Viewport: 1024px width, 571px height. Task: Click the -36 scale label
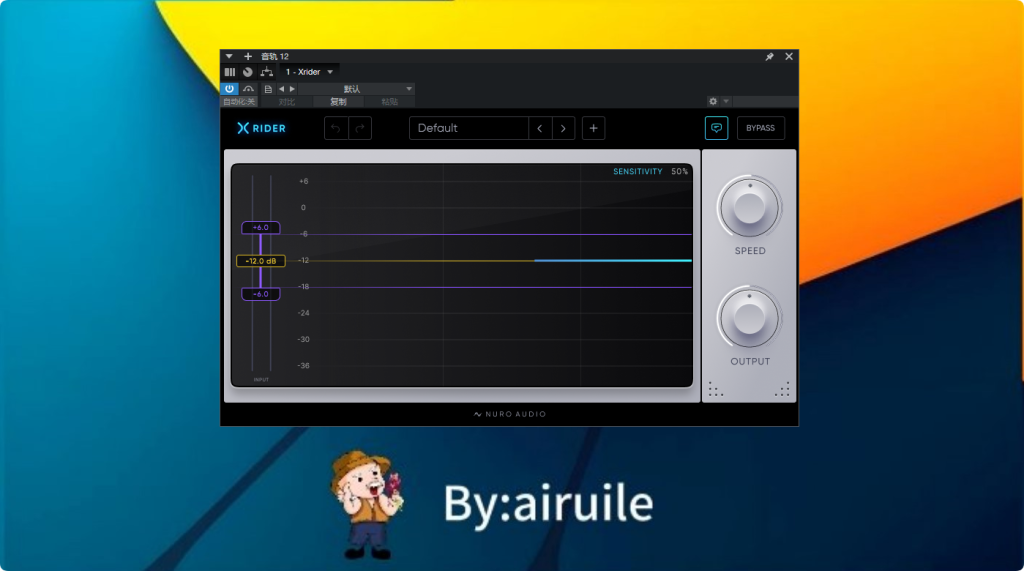coord(304,365)
